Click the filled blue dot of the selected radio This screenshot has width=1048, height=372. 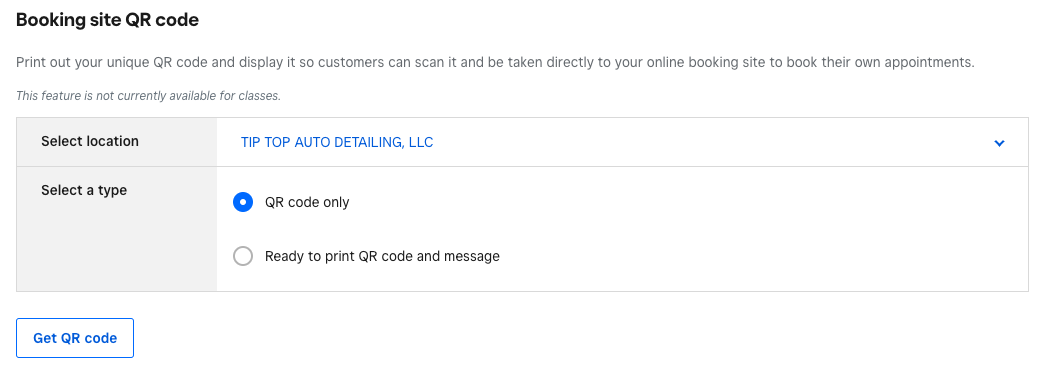coord(243,202)
